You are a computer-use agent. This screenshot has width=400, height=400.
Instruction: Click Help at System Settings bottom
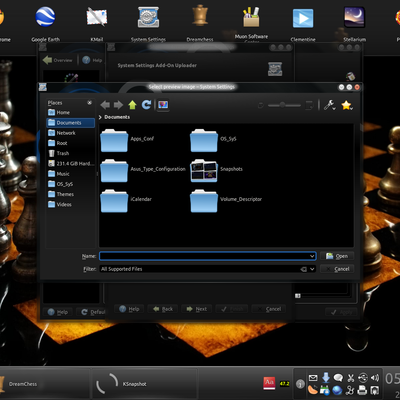[58, 312]
